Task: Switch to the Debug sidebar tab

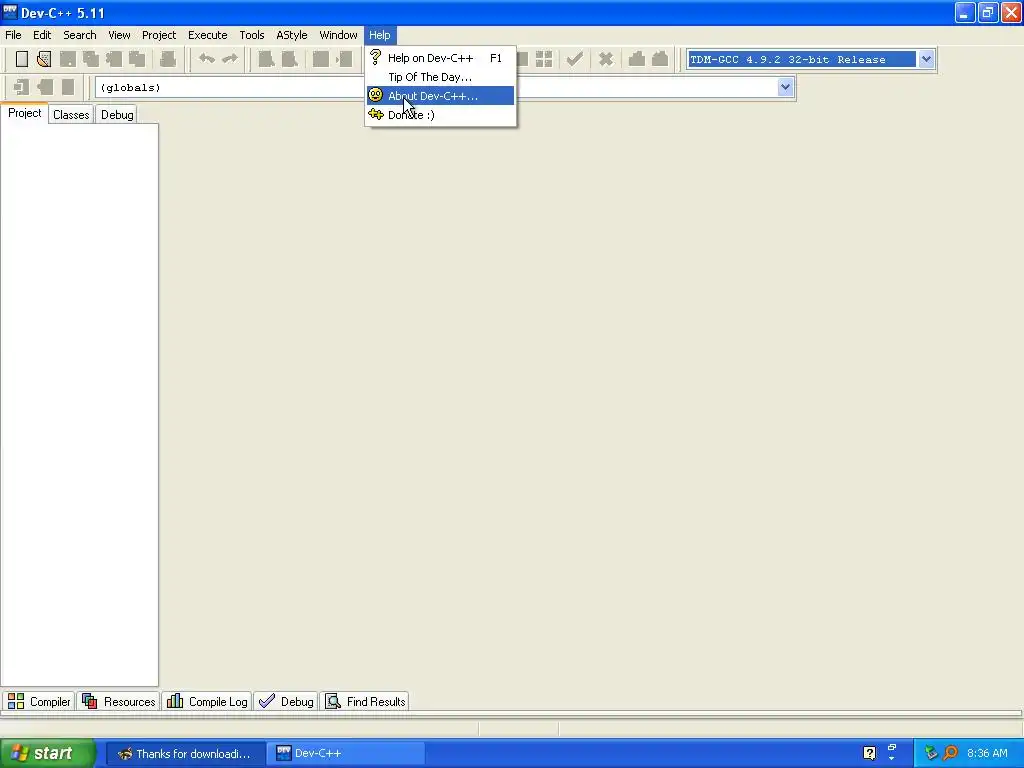Action: 117,115
